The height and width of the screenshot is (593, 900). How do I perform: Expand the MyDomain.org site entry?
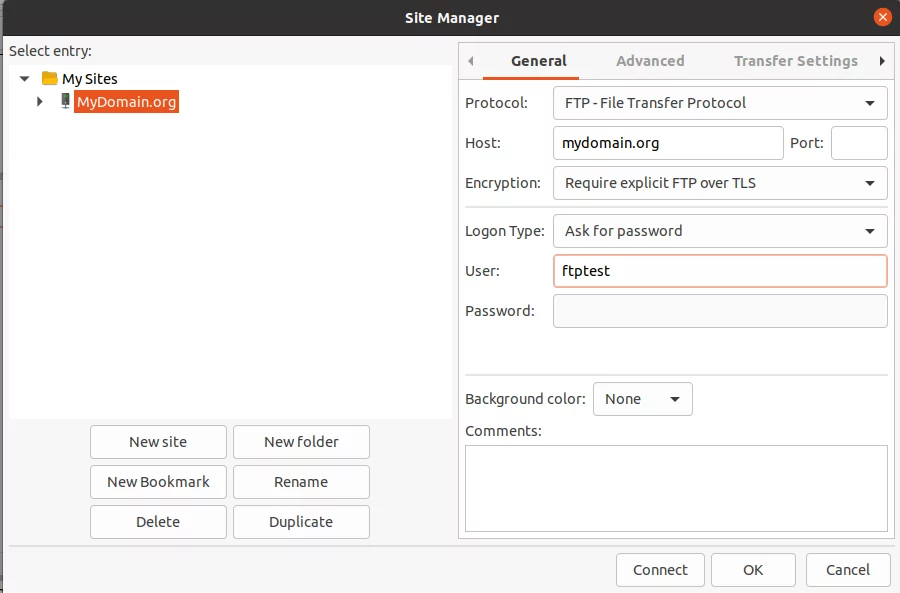(40, 102)
